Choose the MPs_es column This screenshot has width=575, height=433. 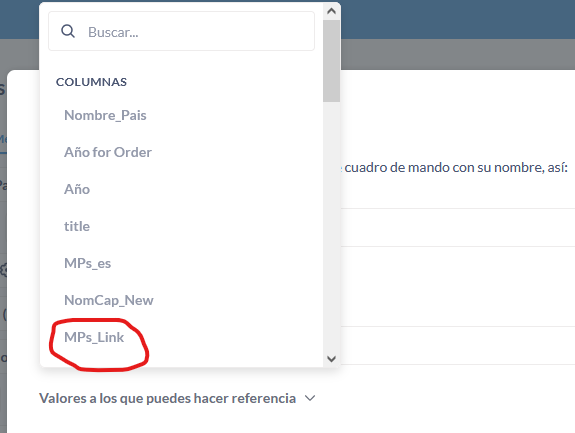(x=88, y=264)
